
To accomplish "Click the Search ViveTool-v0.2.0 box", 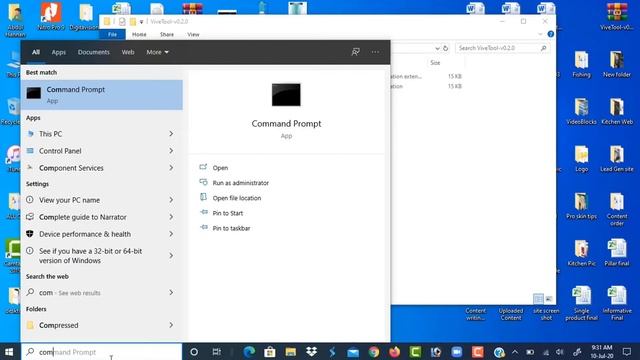I will (x=502, y=48).
